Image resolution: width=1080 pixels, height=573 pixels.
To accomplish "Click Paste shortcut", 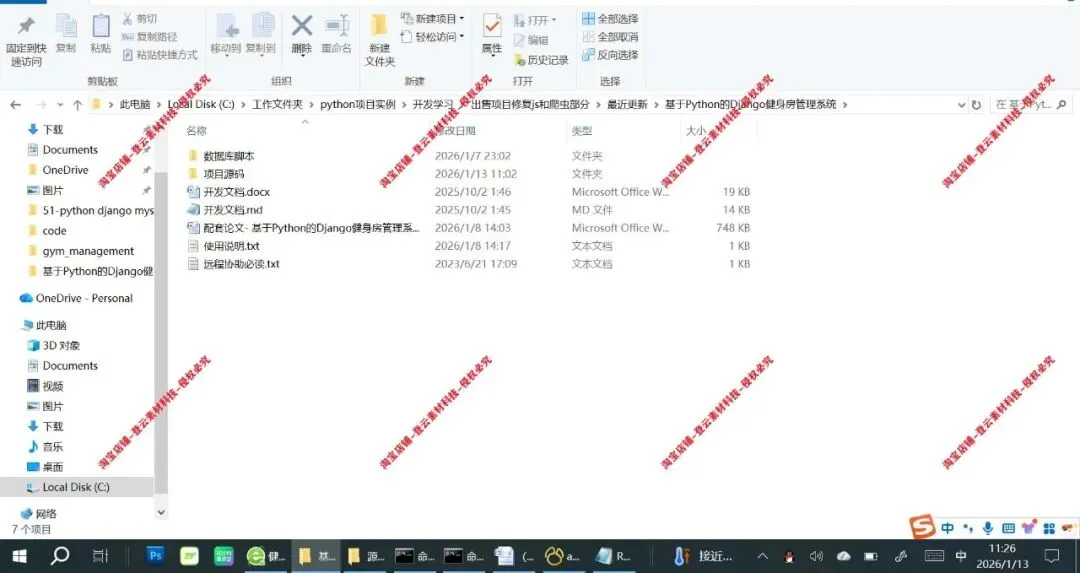I will [x=160, y=54].
